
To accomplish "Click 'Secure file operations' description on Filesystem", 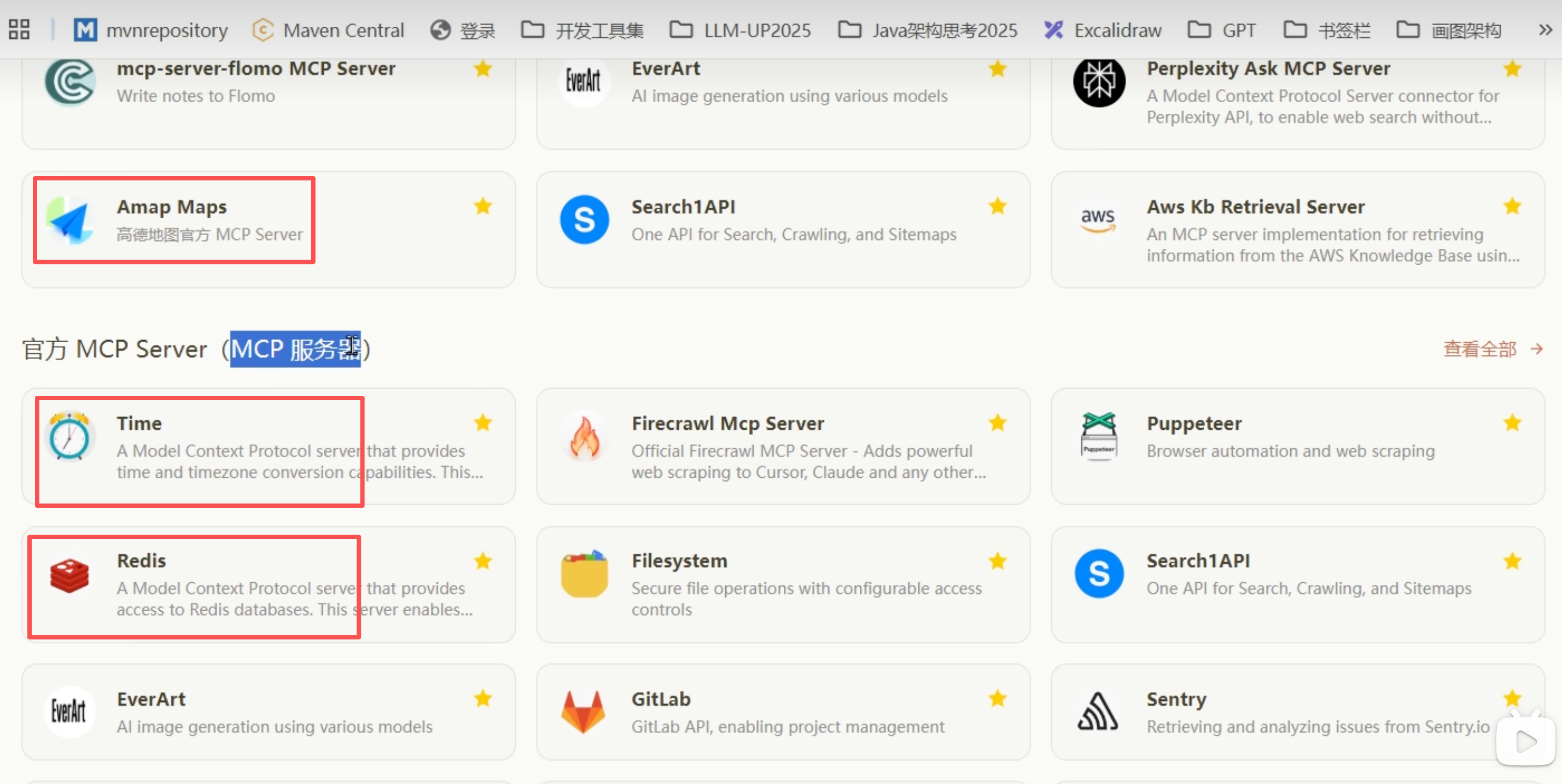I will [807, 599].
